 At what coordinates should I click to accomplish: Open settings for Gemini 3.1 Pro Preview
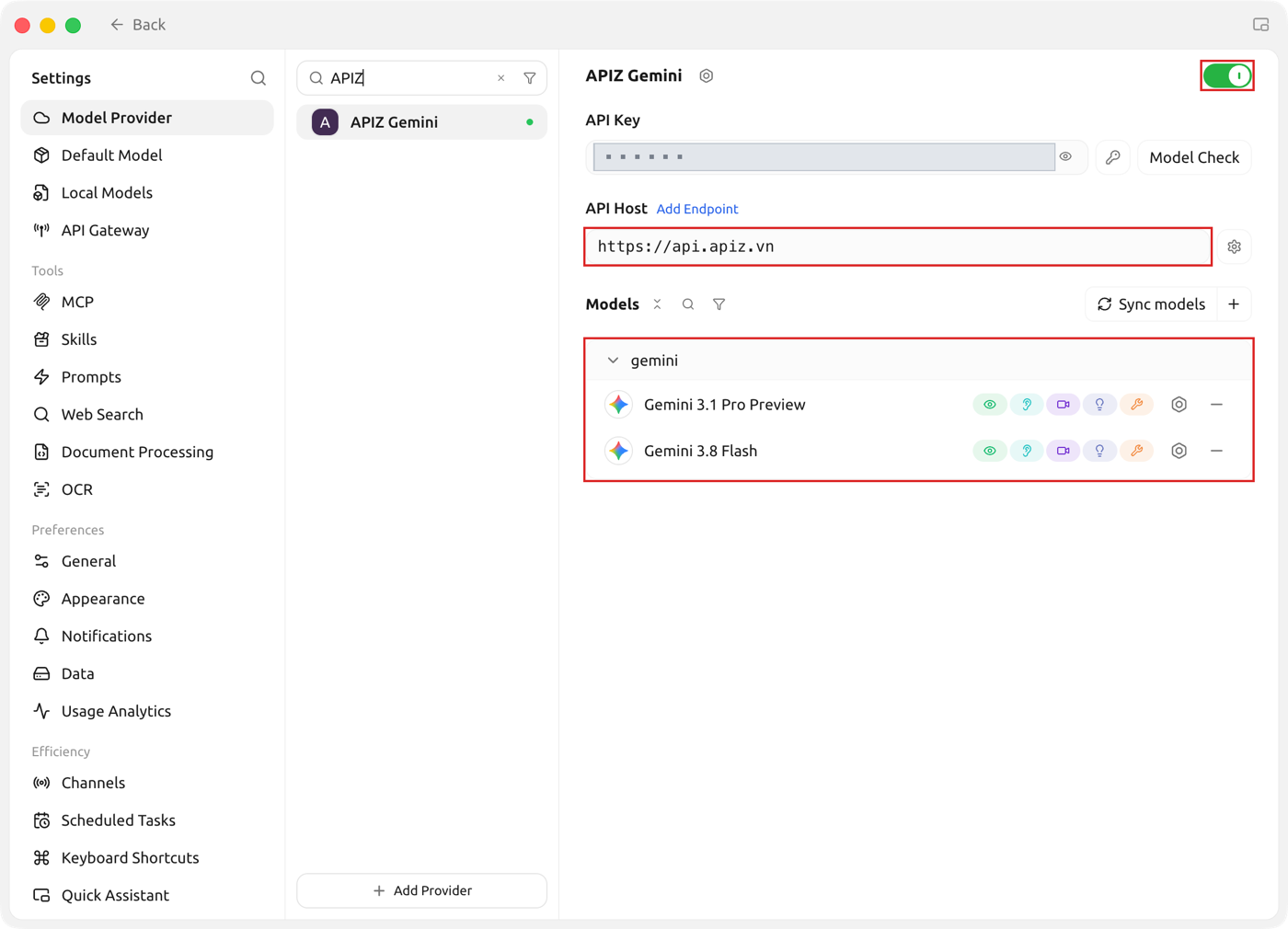(x=1179, y=405)
